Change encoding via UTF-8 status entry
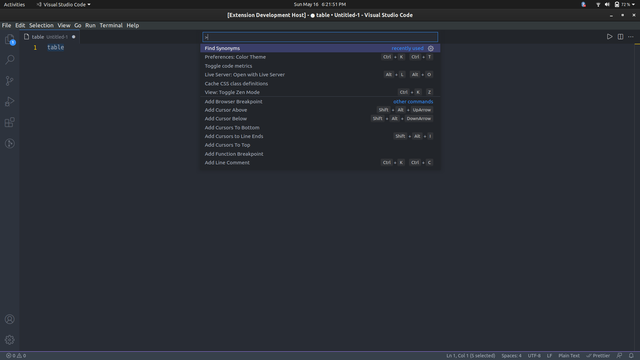The height and width of the screenshot is (360, 640). (534, 356)
